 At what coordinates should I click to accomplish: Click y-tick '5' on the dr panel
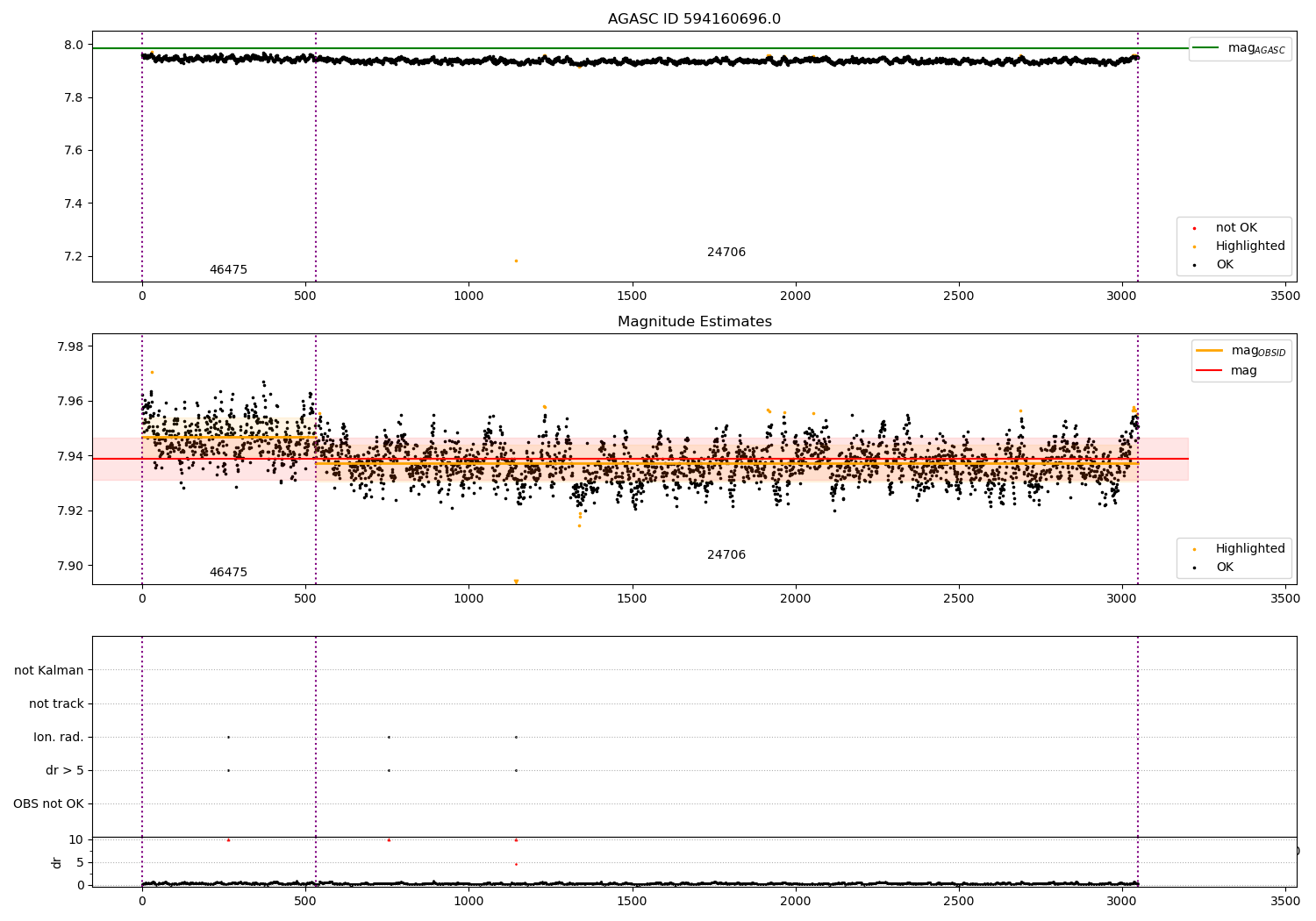click(x=81, y=862)
